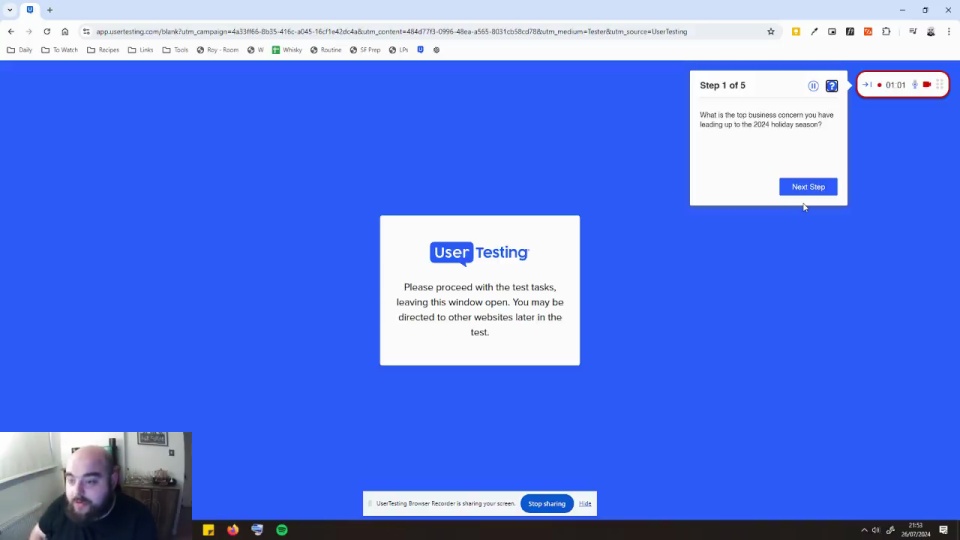Open the Chrome profile avatar

click(x=931, y=32)
